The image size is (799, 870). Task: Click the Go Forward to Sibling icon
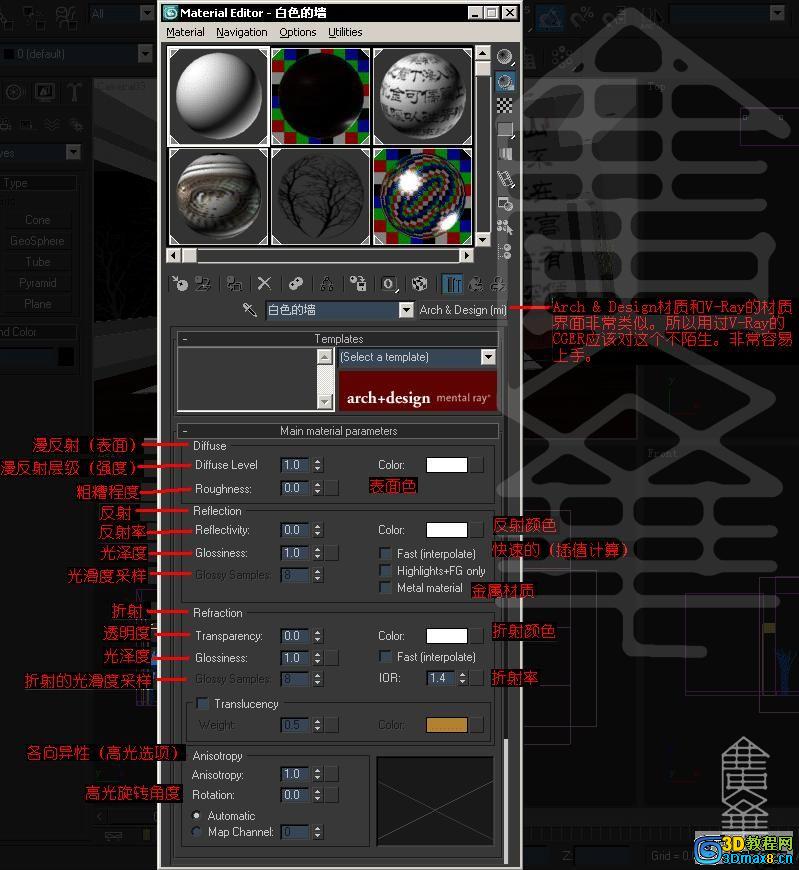pos(497,284)
